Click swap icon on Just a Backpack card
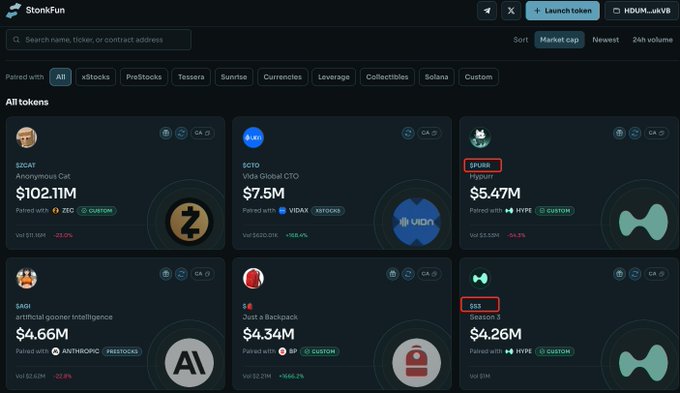680x393 pixels. (x=408, y=274)
